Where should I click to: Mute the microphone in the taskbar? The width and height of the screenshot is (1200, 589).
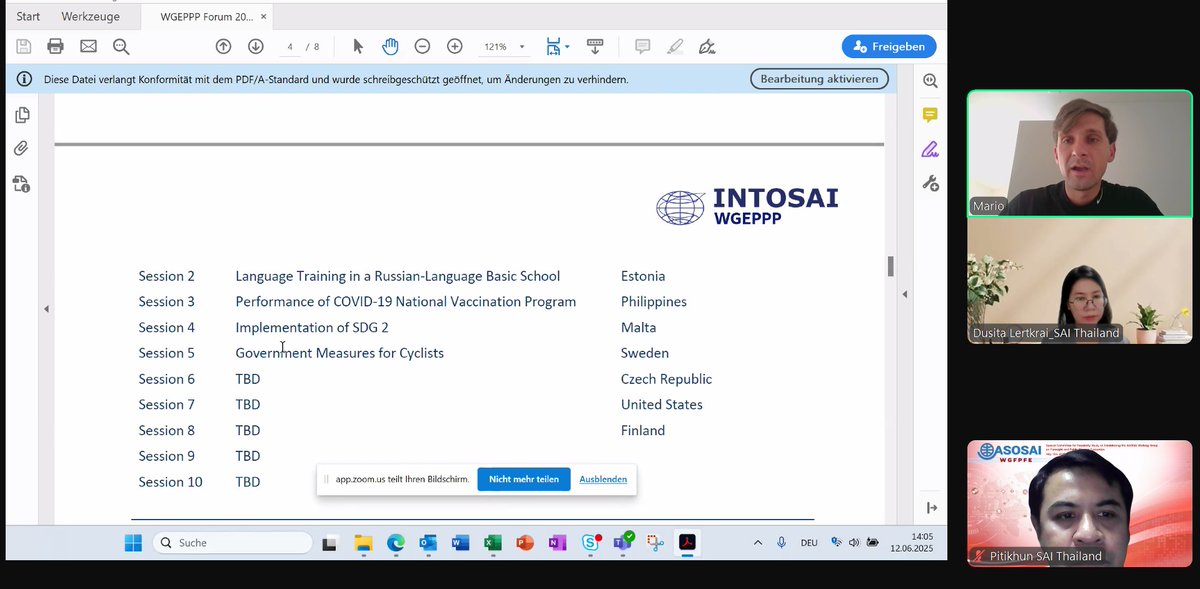tap(781, 543)
